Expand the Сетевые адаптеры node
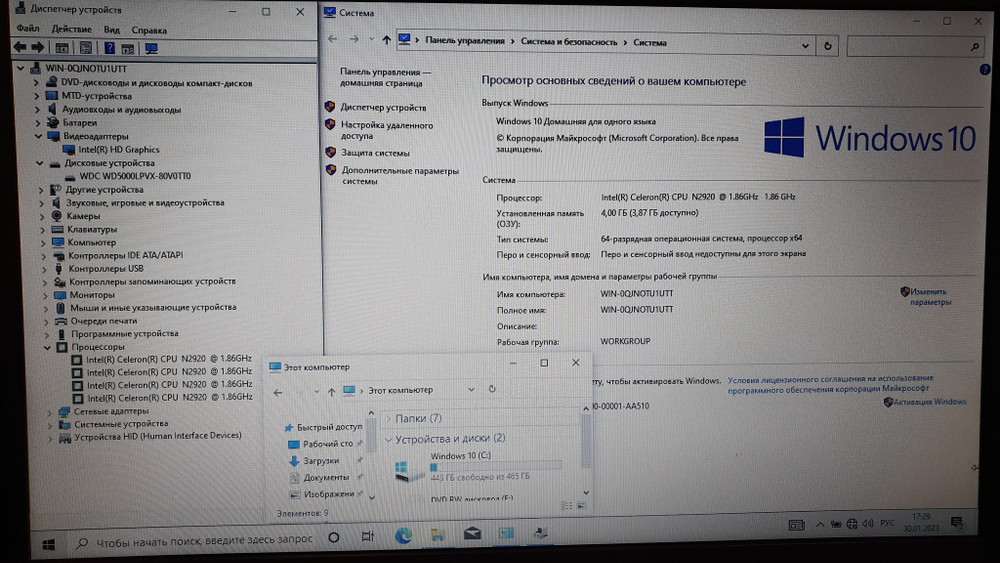Screen dimensions: 1000x563 tap(49, 412)
